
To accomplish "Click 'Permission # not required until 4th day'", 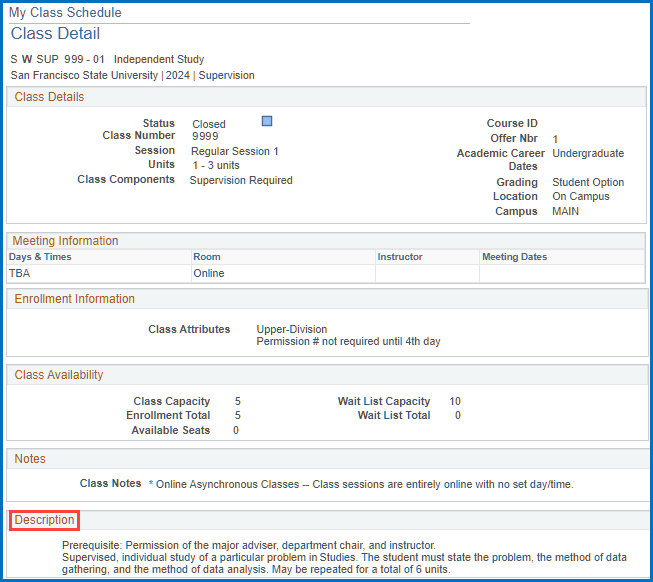I will [348, 341].
